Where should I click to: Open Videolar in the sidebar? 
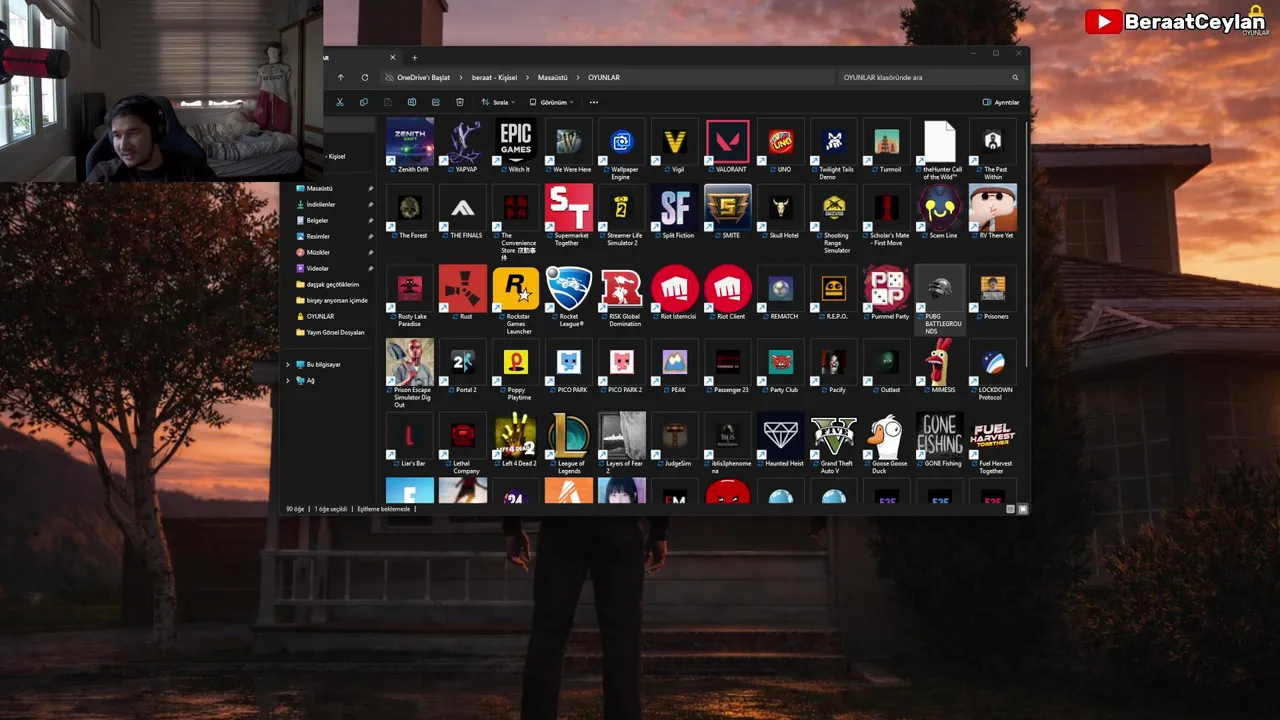click(317, 268)
